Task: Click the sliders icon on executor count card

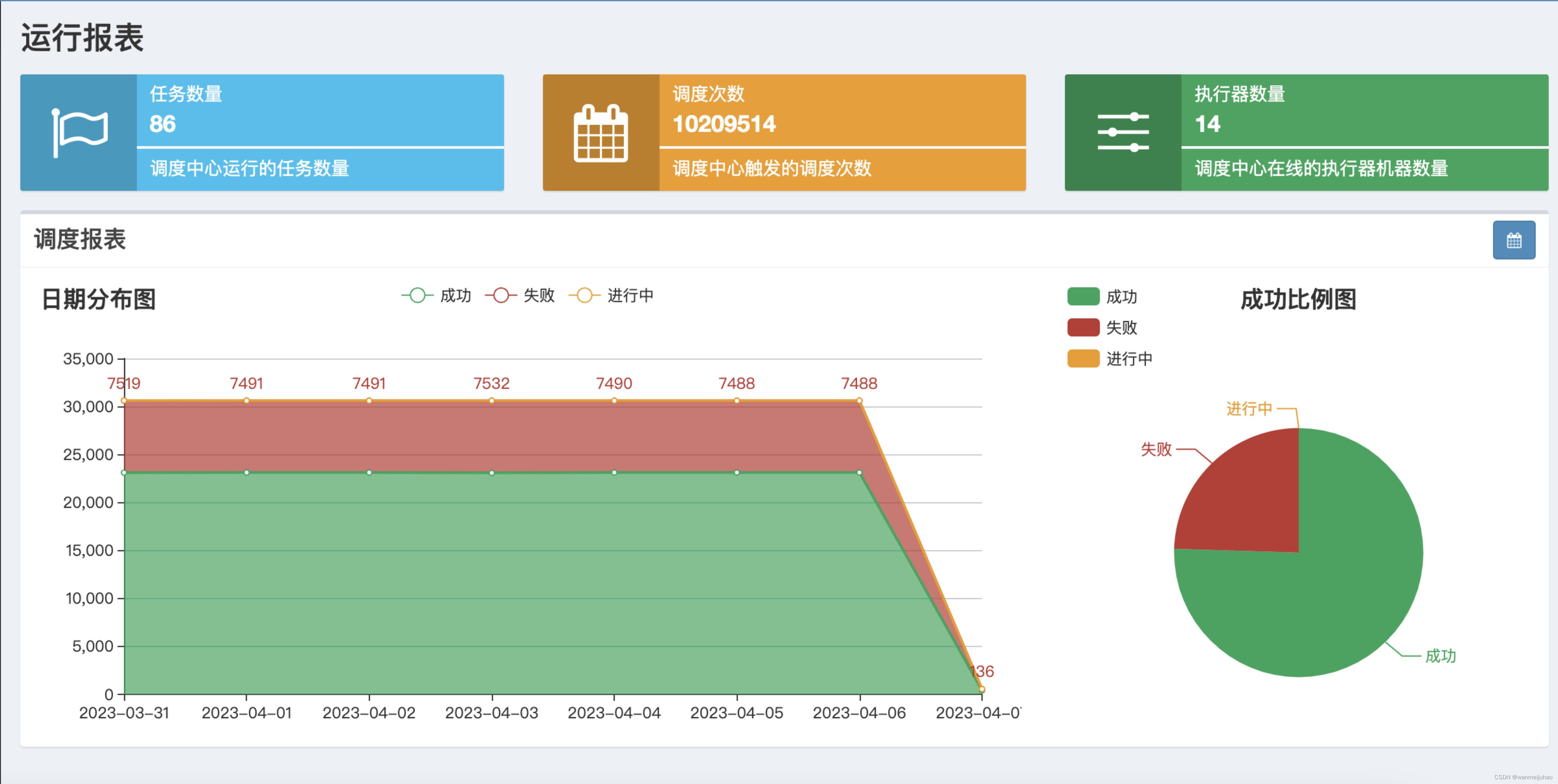Action: (x=1123, y=132)
